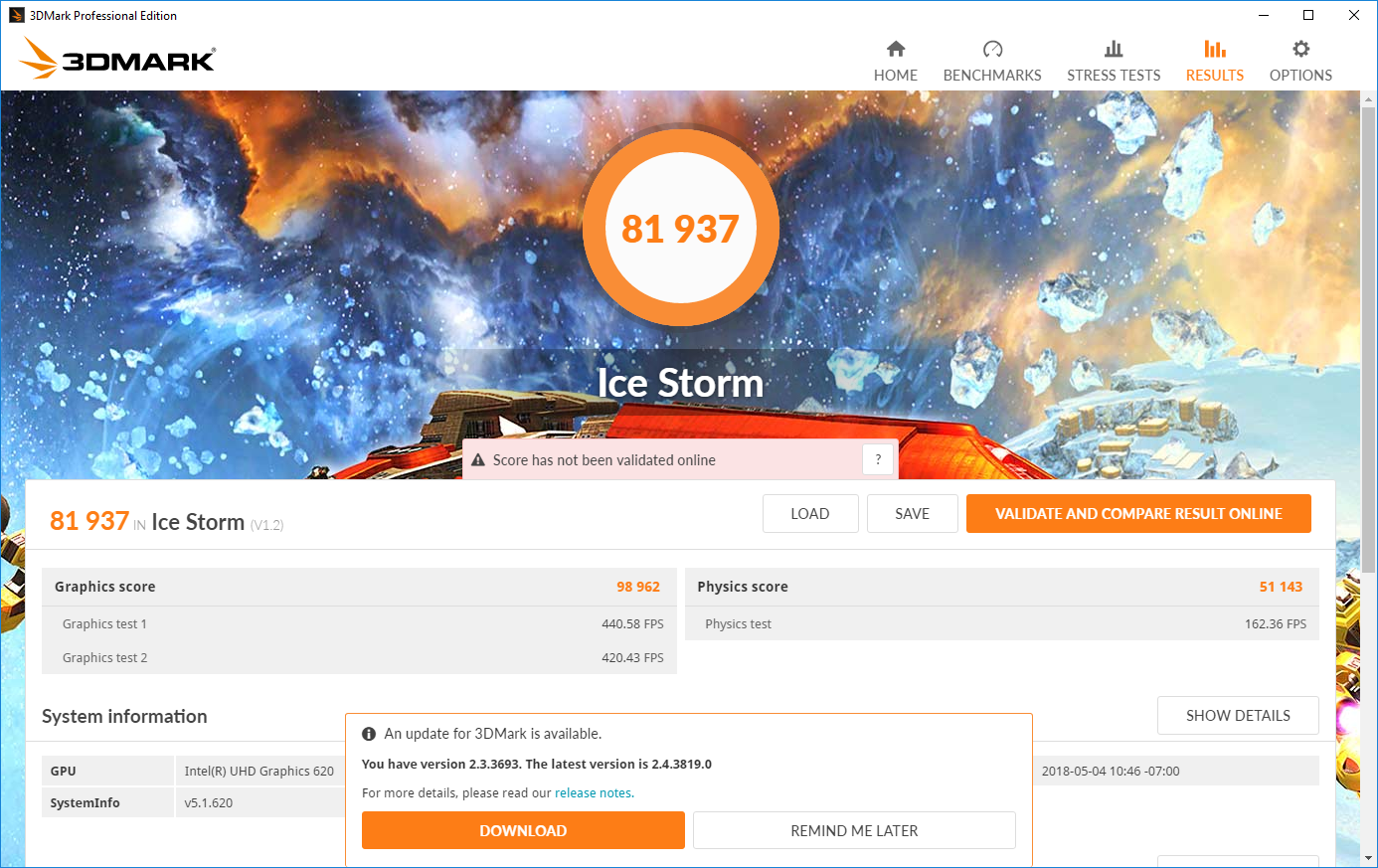Click the LOAD button

point(810,514)
